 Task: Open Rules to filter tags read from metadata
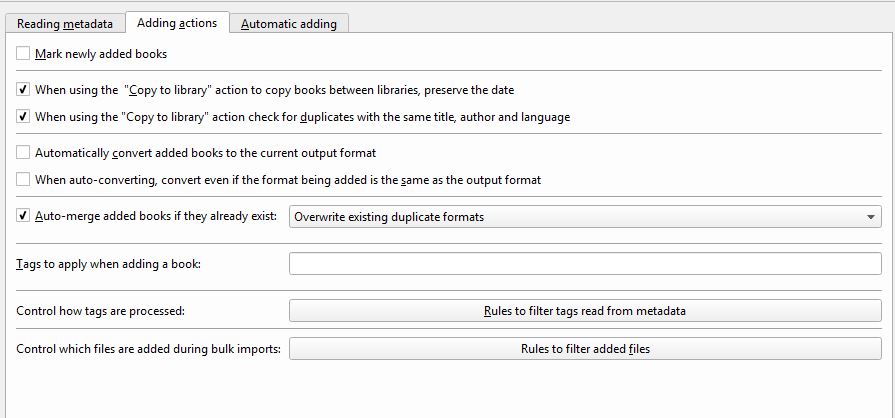pyautogui.click(x=584, y=311)
